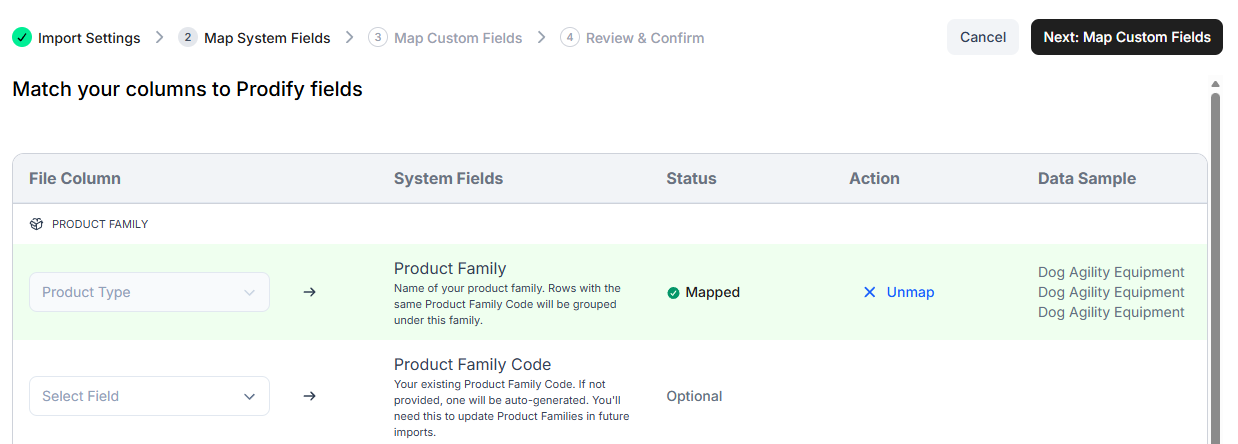Click the Select Field chevron arrow

250,397
